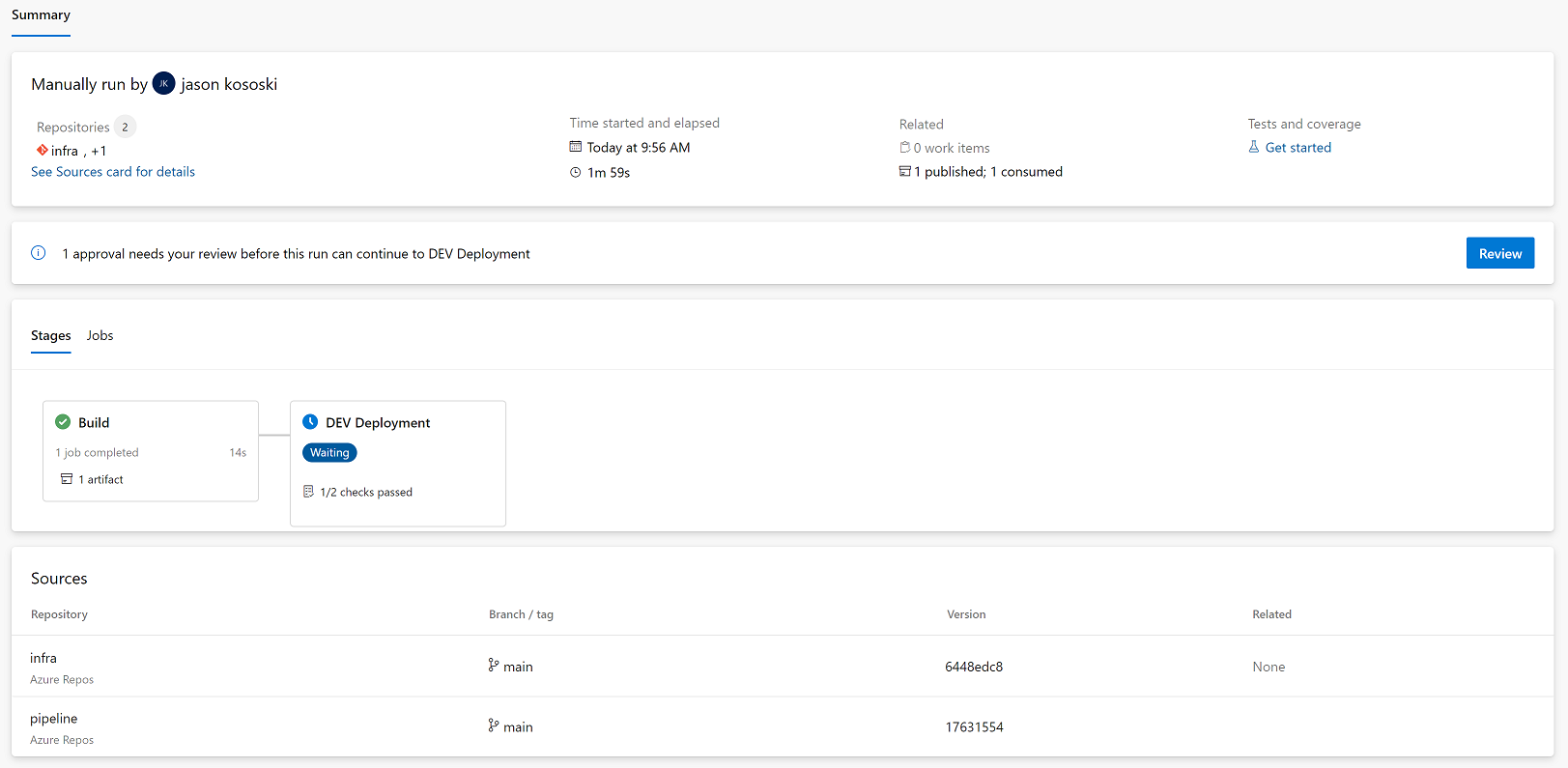1568x768 pixels.
Task: Open the 0 work items link
Action: point(952,148)
